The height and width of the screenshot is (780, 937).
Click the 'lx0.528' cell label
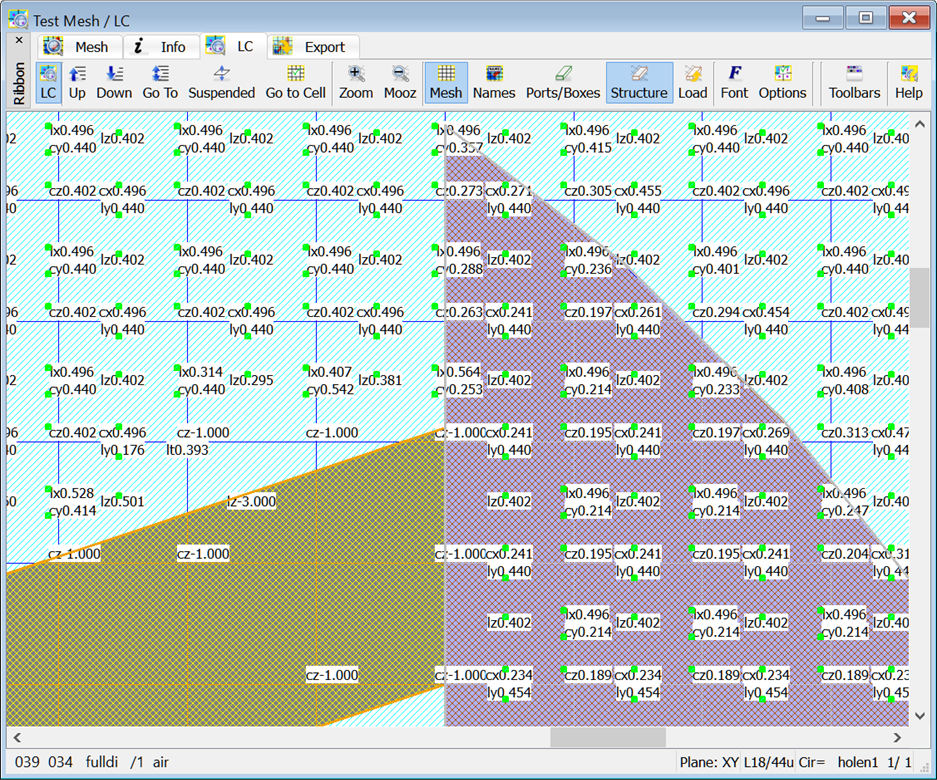(72, 493)
